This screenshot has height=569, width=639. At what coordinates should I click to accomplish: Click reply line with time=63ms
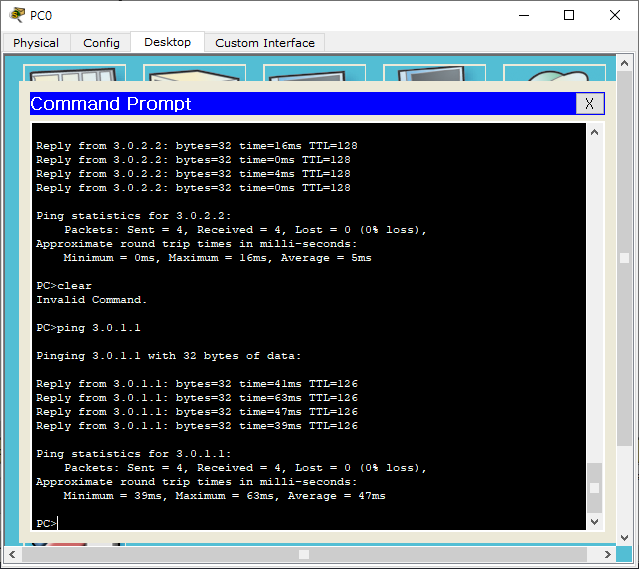197,398
